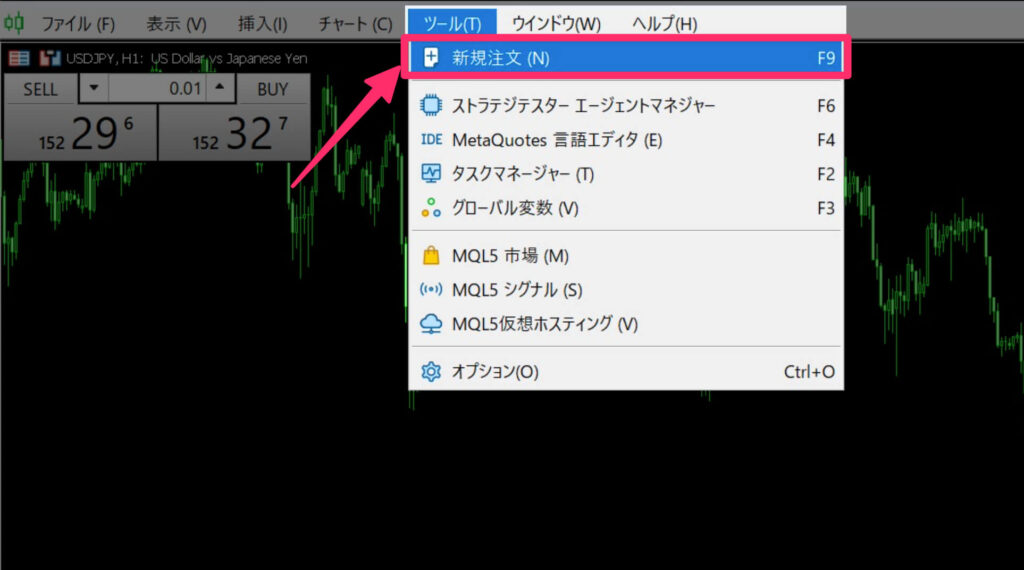Screen dimensions: 1024x570
Task: Open MQL5 市場 (M)
Action: 626,255
